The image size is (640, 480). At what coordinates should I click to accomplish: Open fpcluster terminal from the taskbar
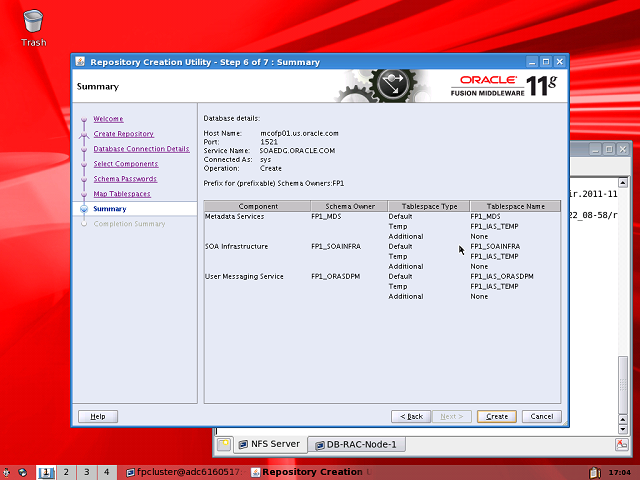(184, 472)
